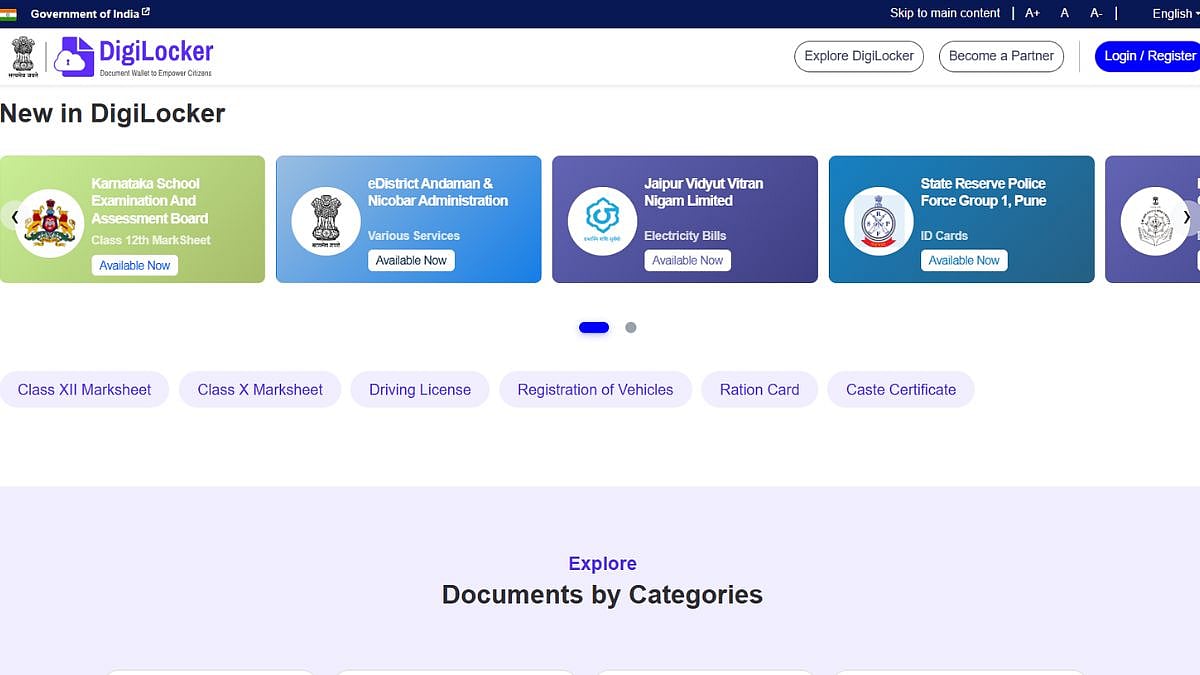Image resolution: width=1200 pixels, height=675 pixels.
Task: Switch to the second carousel slide dot
Action: click(631, 327)
